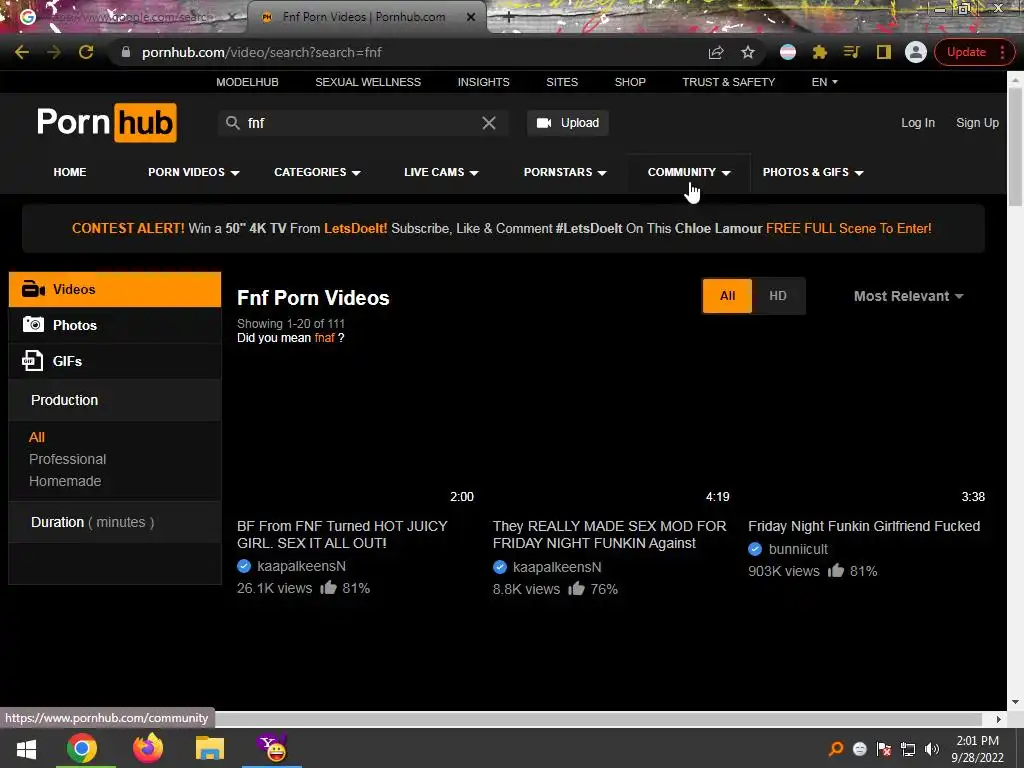Viewport: 1024px width, 768px height.
Task: Collapse the Production filter section
Action: pos(115,400)
